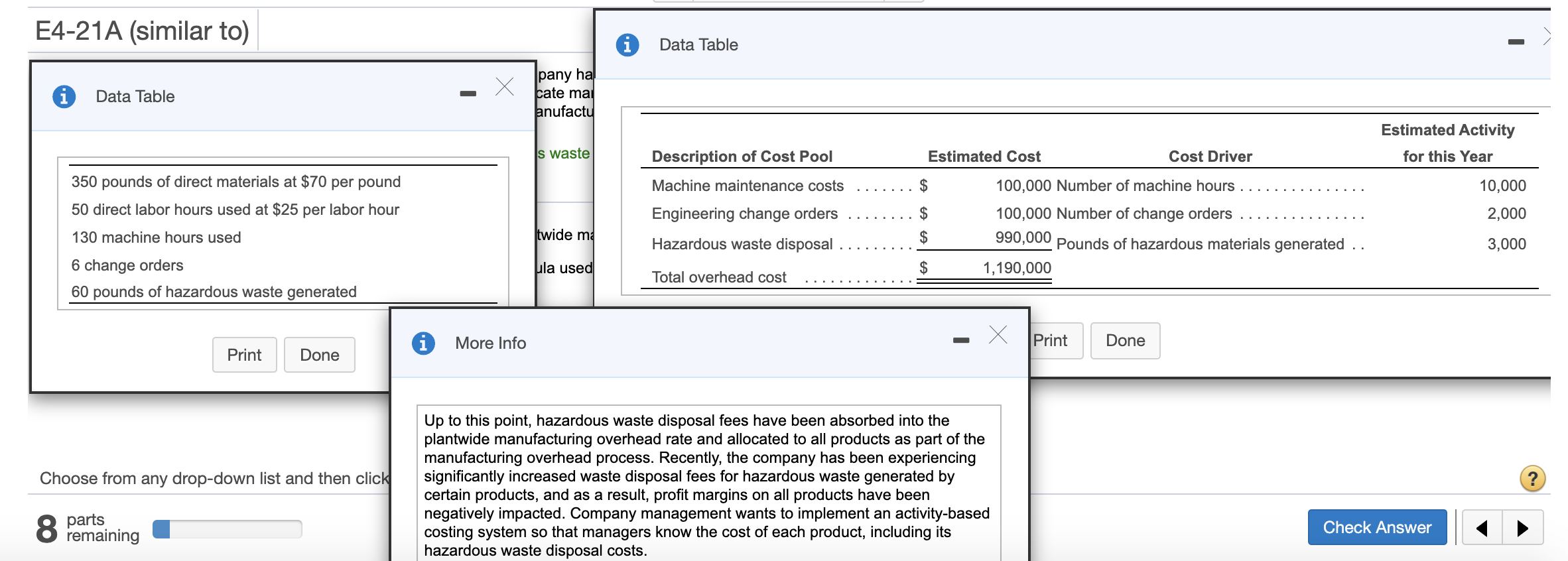The image size is (1568, 561).
Task: Click the 'Estimated Cost' column header
Action: click(x=984, y=156)
